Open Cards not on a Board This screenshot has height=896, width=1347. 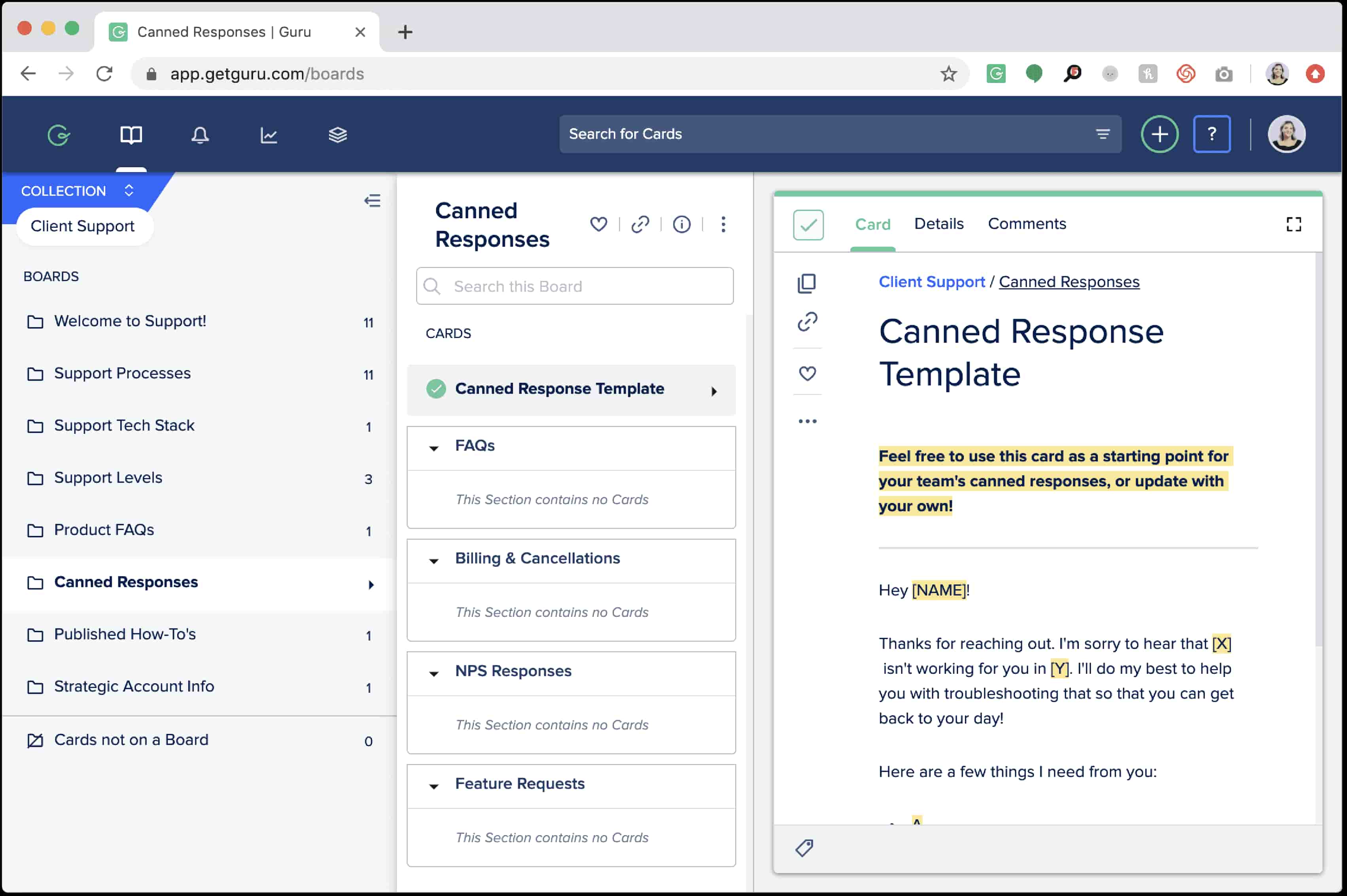(x=199, y=740)
